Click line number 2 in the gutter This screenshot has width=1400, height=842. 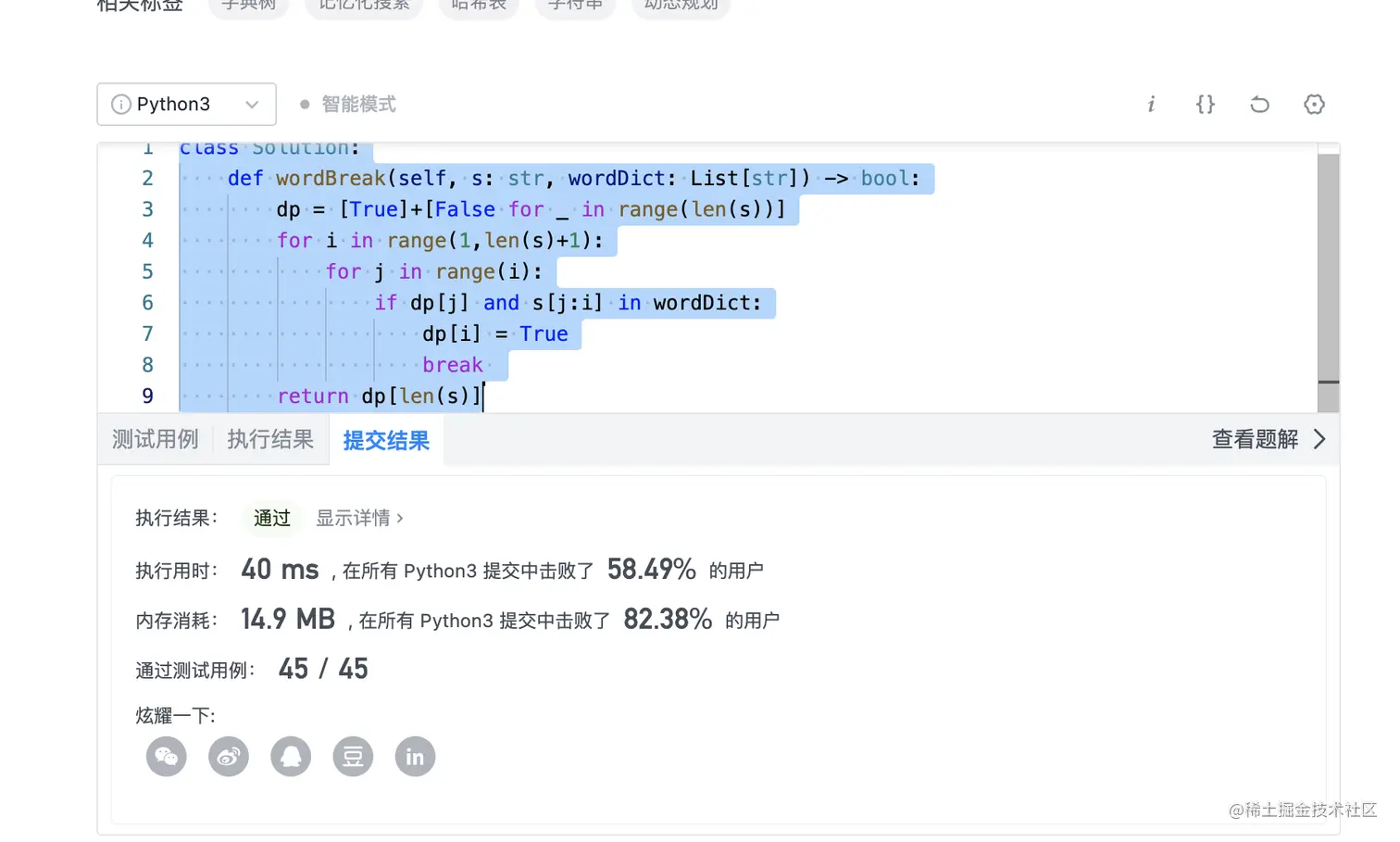click(147, 178)
